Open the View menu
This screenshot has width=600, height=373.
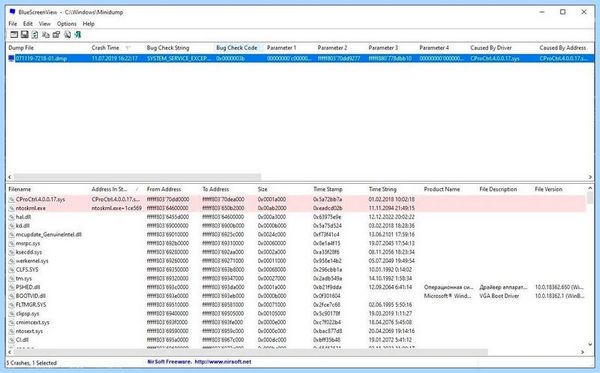tap(44, 24)
